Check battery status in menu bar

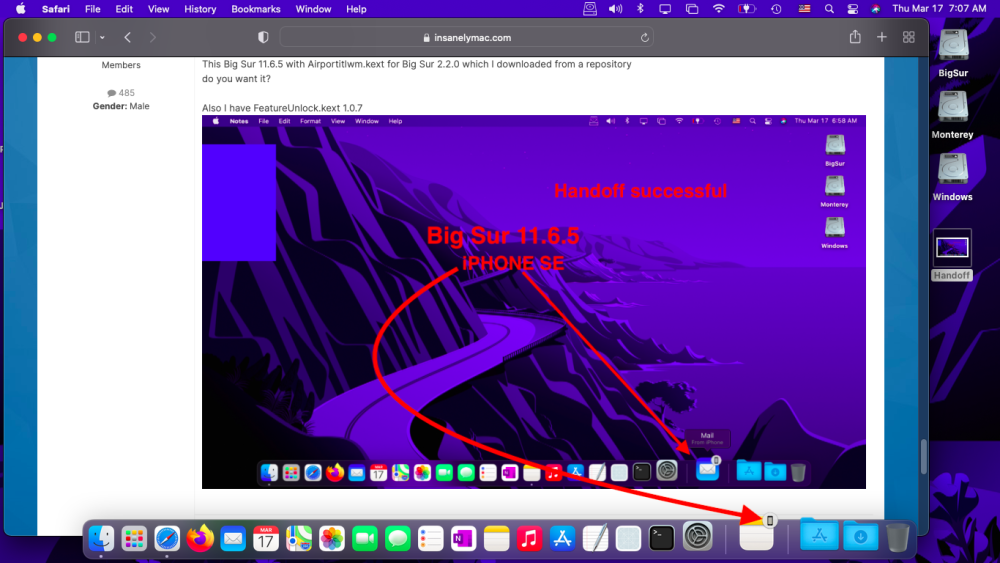746,9
